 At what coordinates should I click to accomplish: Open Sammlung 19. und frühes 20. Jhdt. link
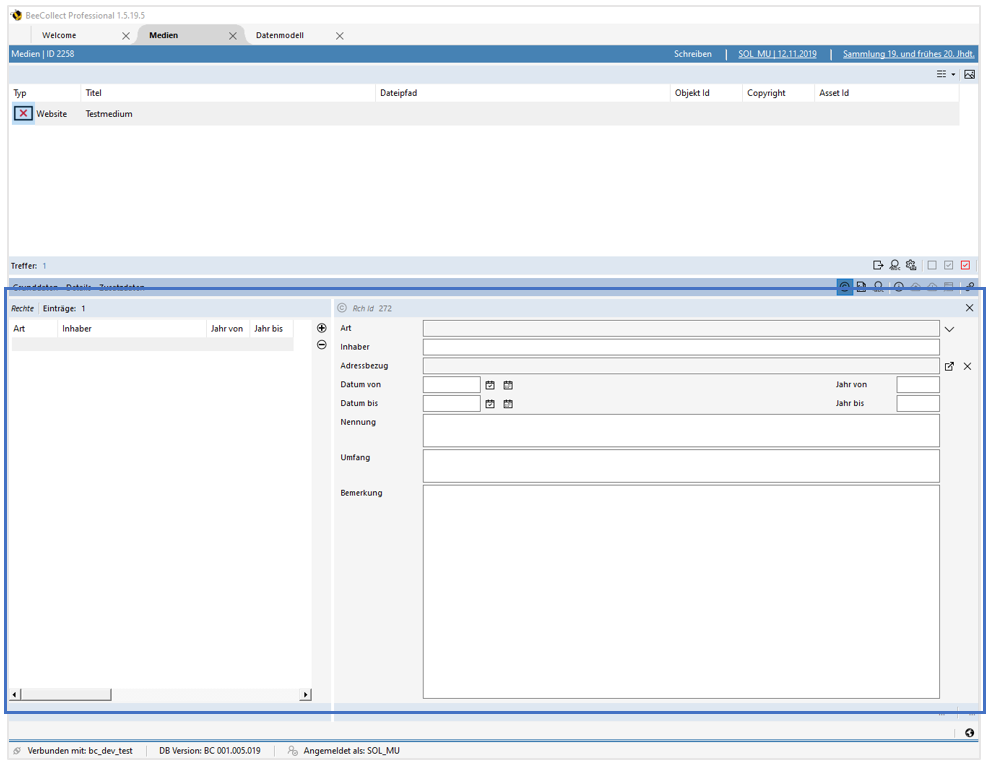(908, 54)
